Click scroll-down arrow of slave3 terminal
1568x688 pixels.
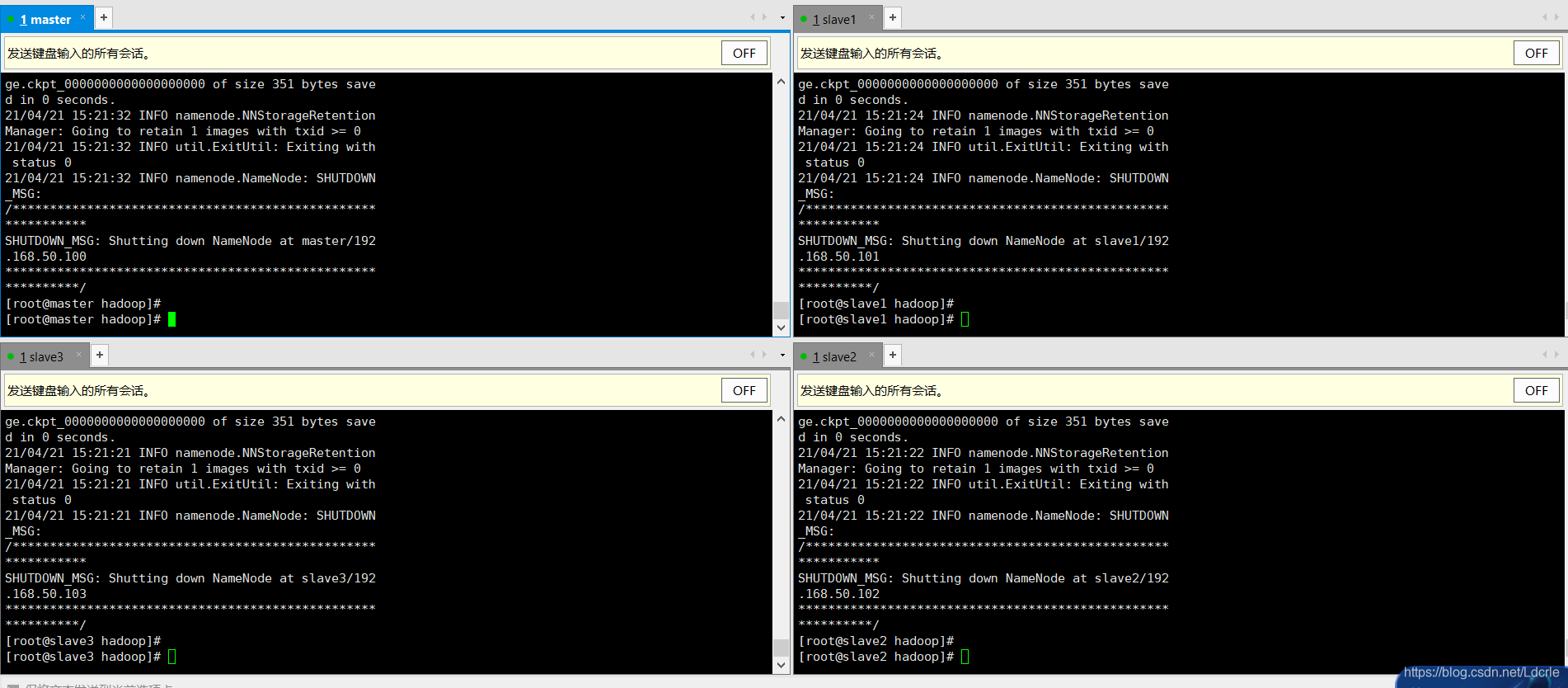781,665
